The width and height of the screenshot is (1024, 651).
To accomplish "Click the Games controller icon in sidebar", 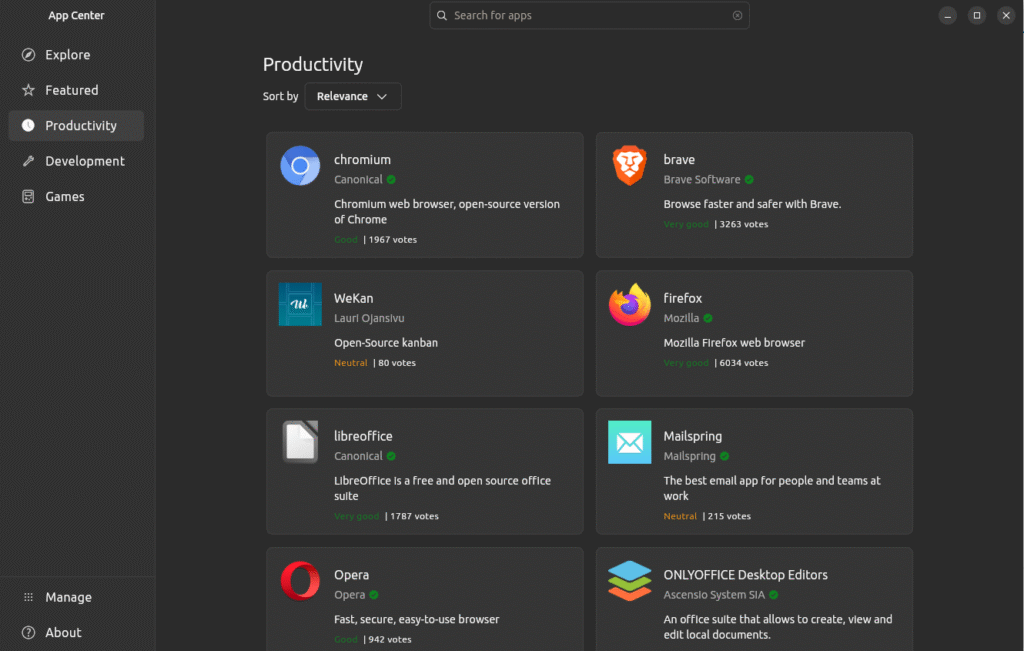I will (x=27, y=196).
